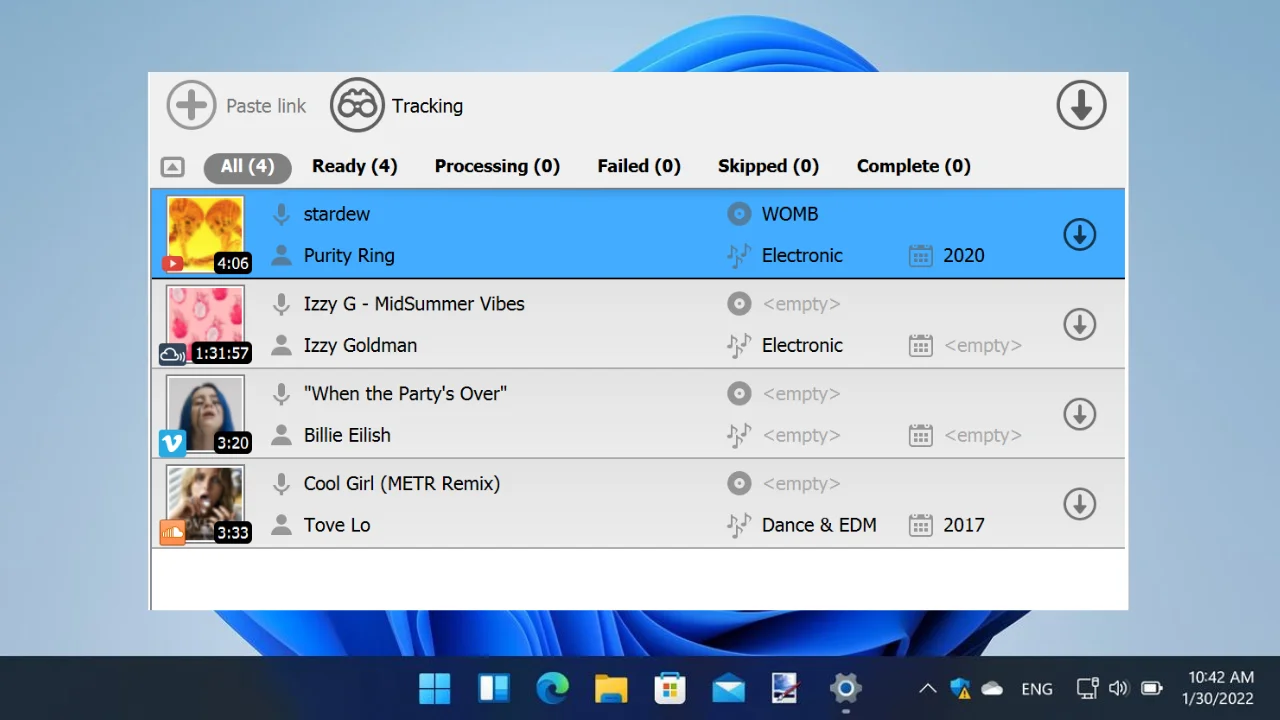This screenshot has height=720, width=1280.
Task: Edit the album text WOMB
Action: (x=790, y=214)
